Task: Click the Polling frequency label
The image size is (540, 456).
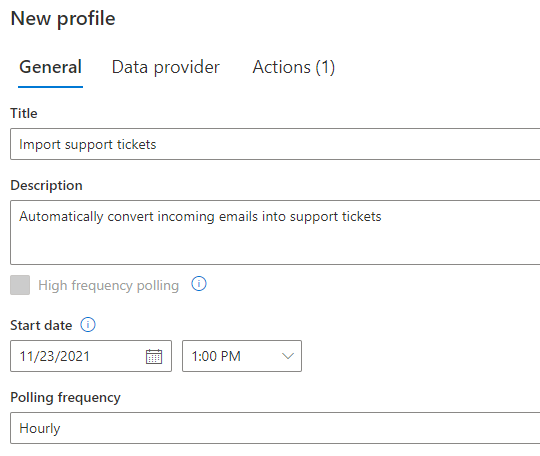Action: click(x=65, y=398)
